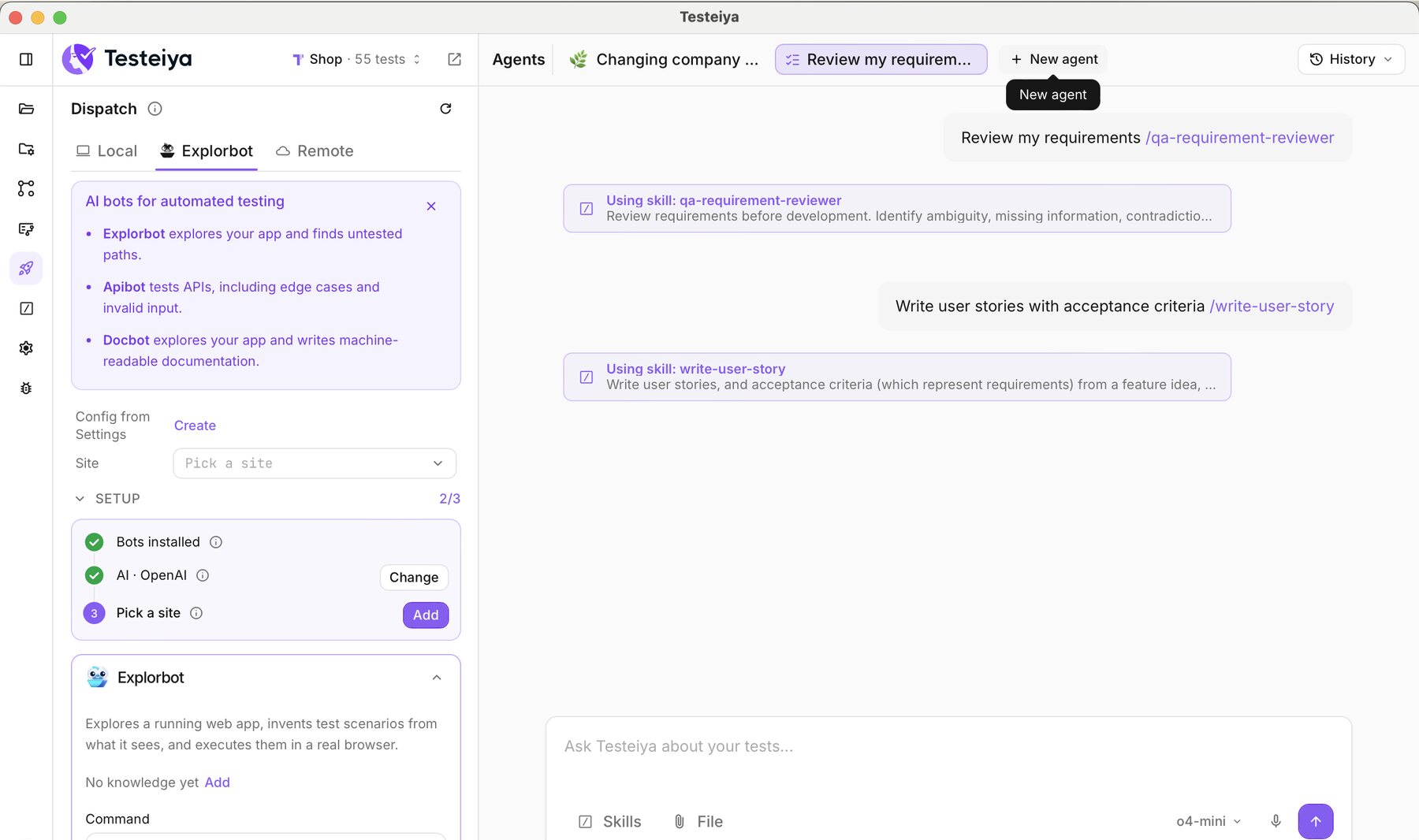
Task: Collapse the Explorbot card chevron
Action: click(437, 678)
